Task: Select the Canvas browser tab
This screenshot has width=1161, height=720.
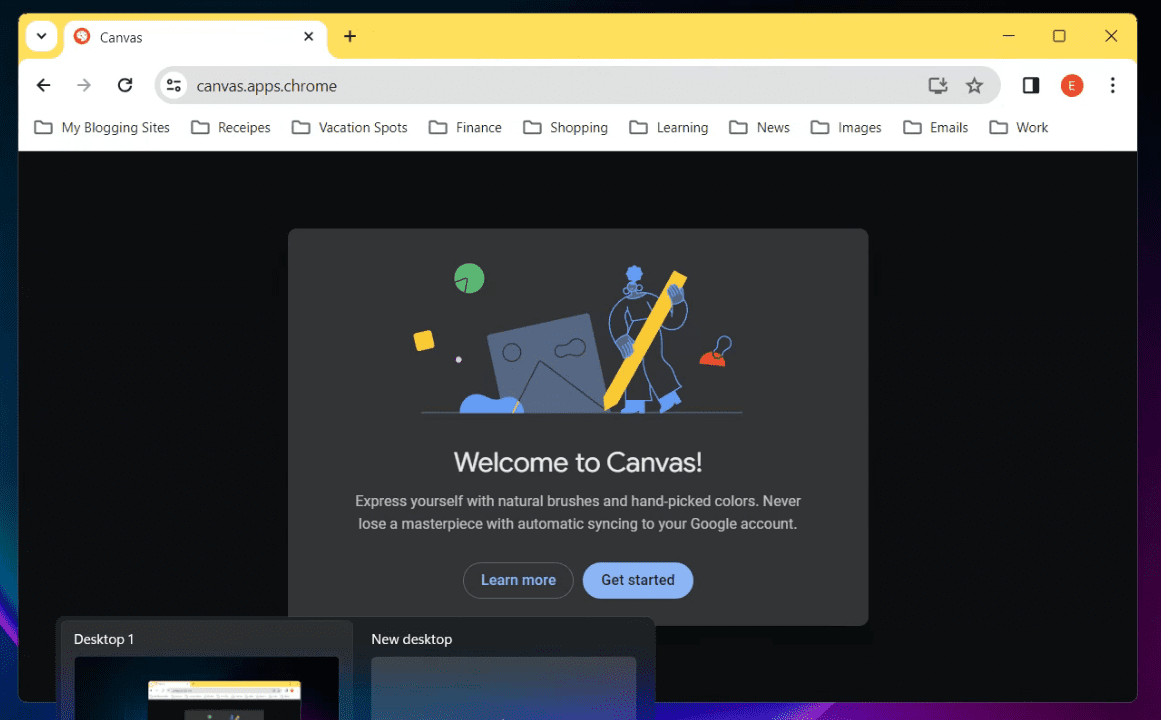Action: pyautogui.click(x=195, y=37)
